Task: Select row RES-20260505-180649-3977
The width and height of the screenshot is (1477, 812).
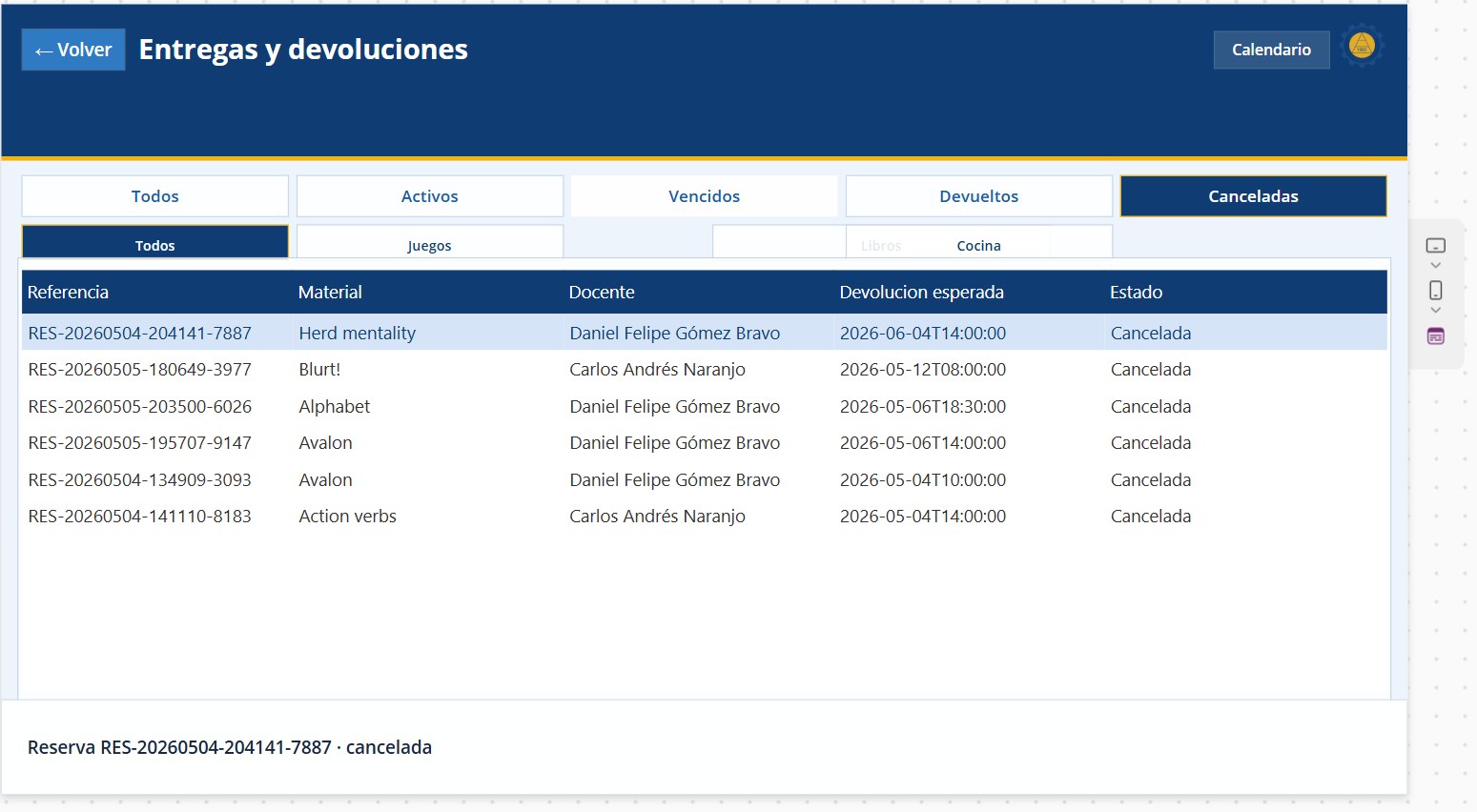Action: coord(705,370)
